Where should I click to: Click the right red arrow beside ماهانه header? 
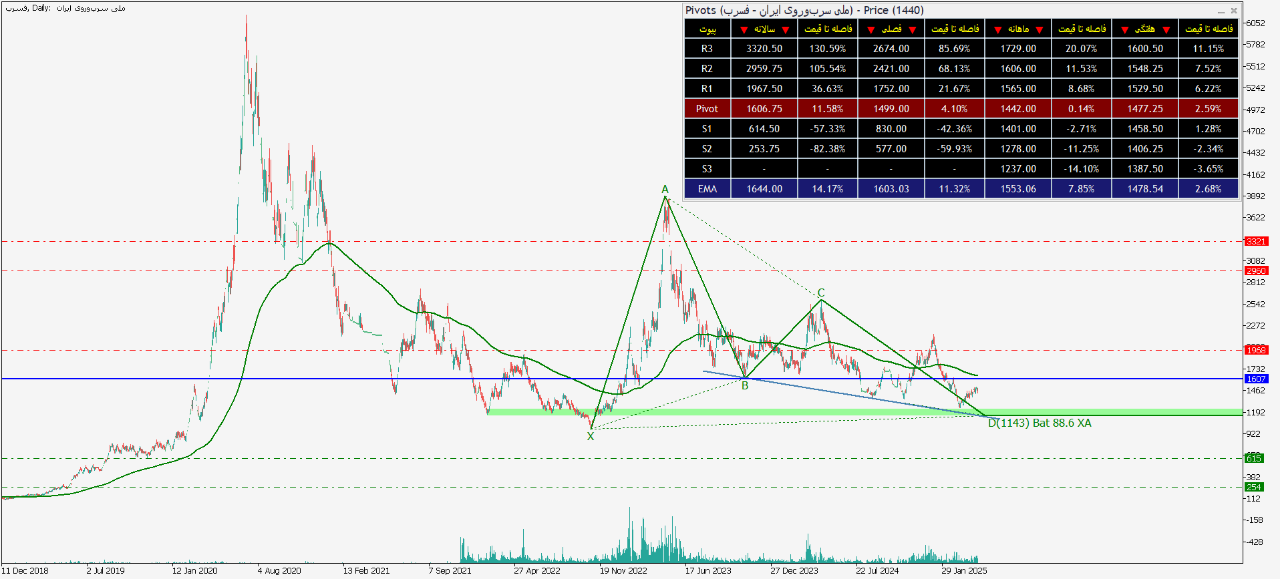coord(1041,29)
